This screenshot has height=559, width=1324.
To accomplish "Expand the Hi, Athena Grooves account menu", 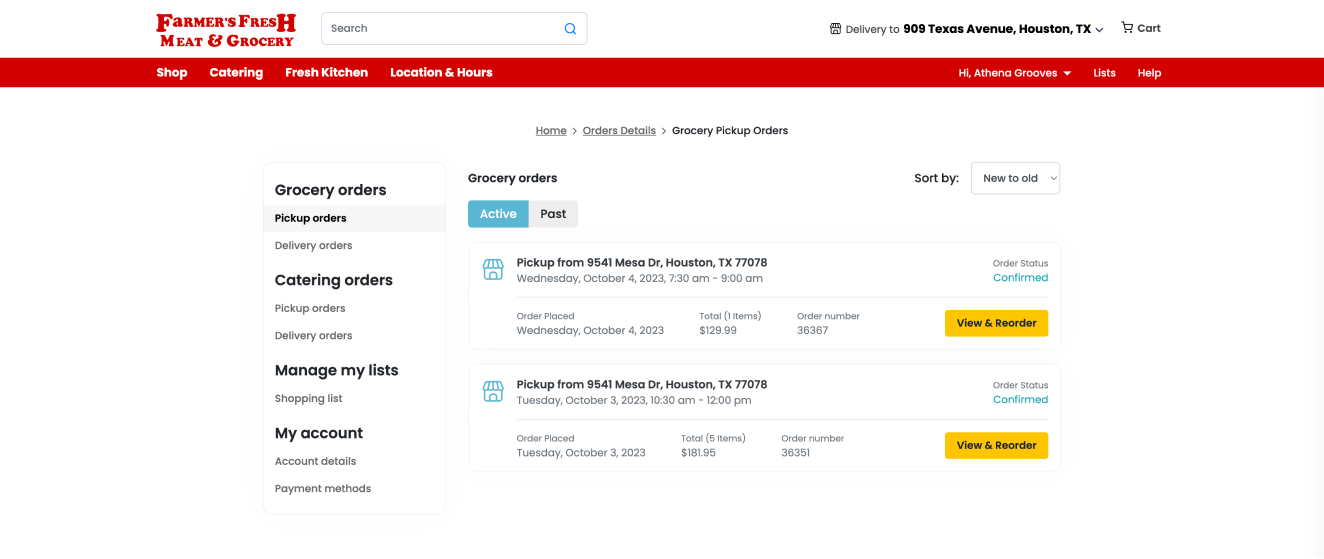I will [1014, 73].
